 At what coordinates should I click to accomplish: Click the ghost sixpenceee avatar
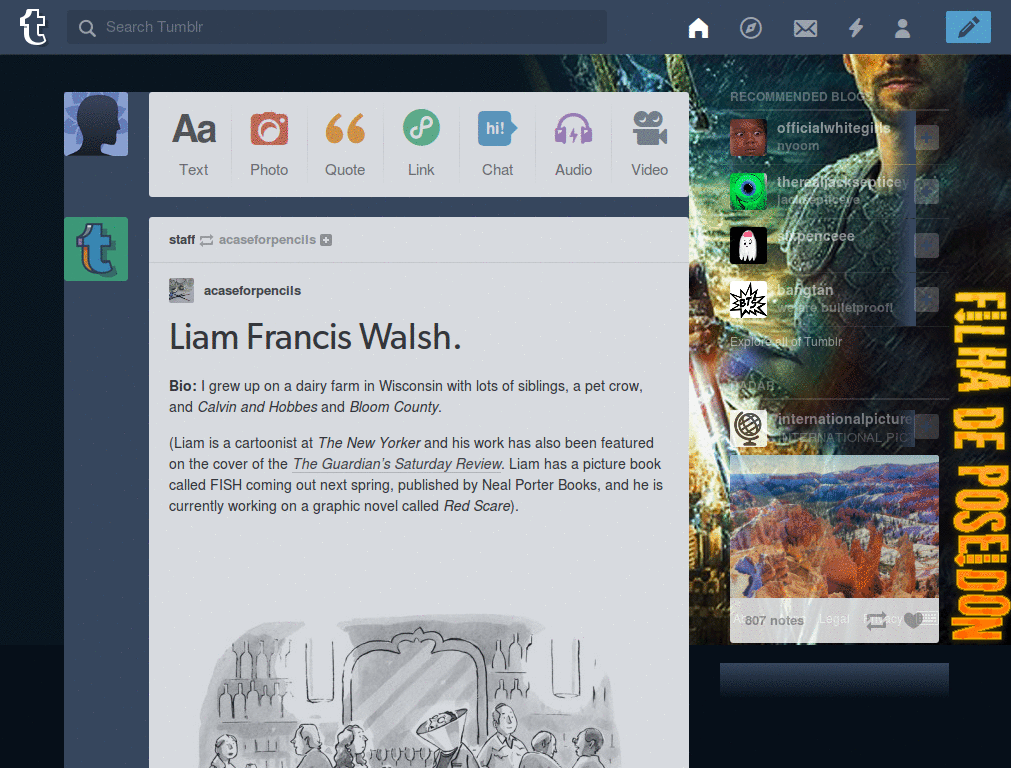748,246
